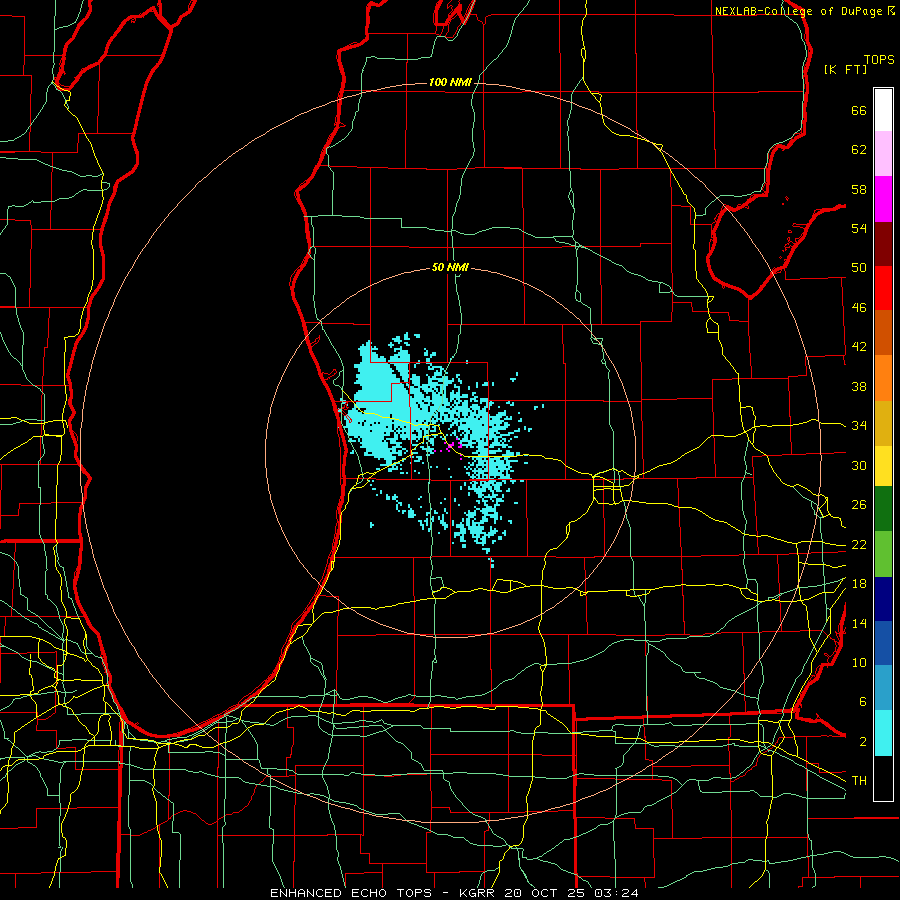900x900 pixels.
Task: Click the legend value '66'
Action: pyautogui.click(x=859, y=110)
